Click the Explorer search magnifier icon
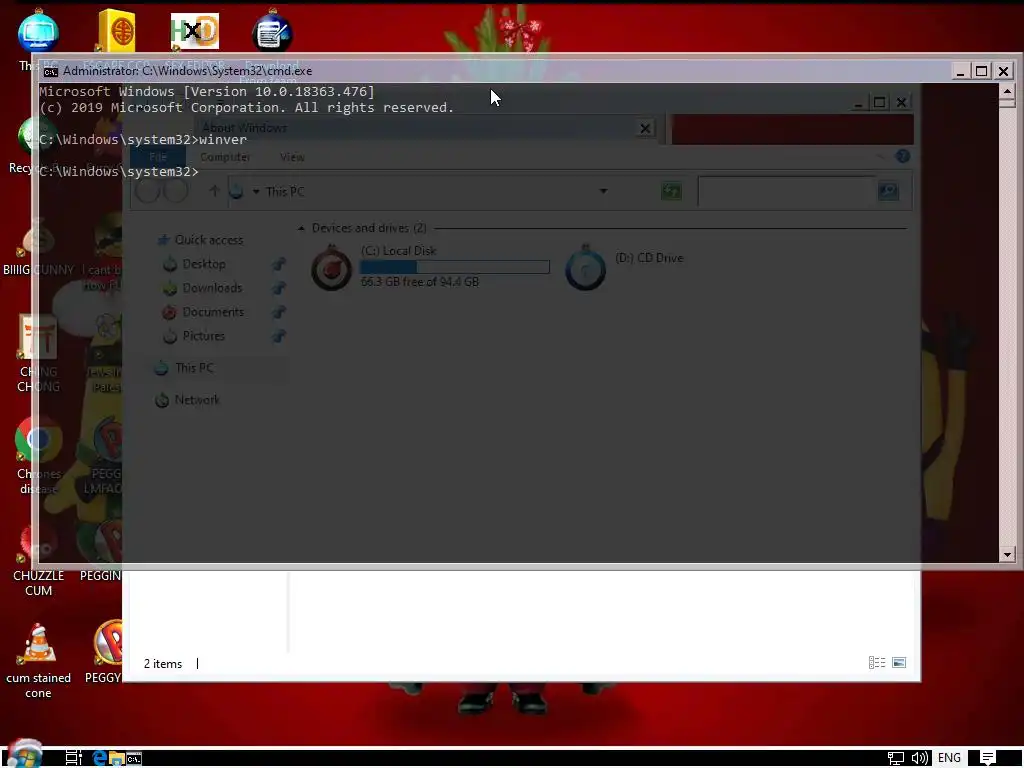The width and height of the screenshot is (1024, 768). coord(888,191)
